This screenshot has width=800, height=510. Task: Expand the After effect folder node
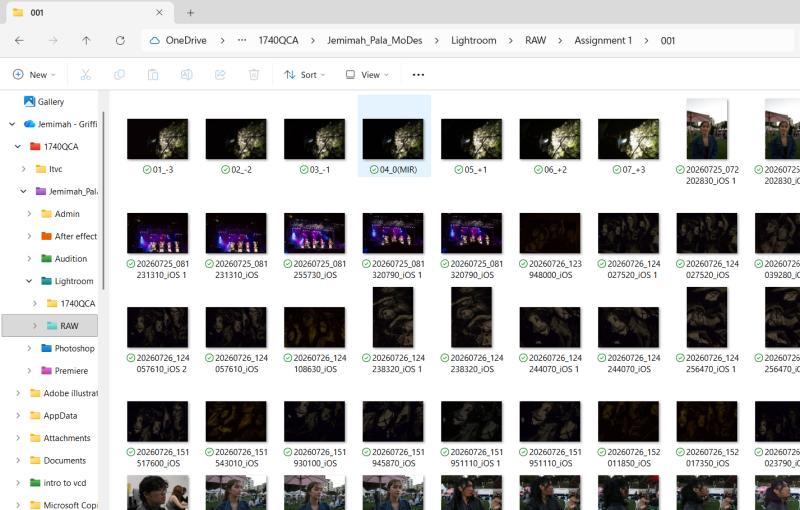pos(29,236)
